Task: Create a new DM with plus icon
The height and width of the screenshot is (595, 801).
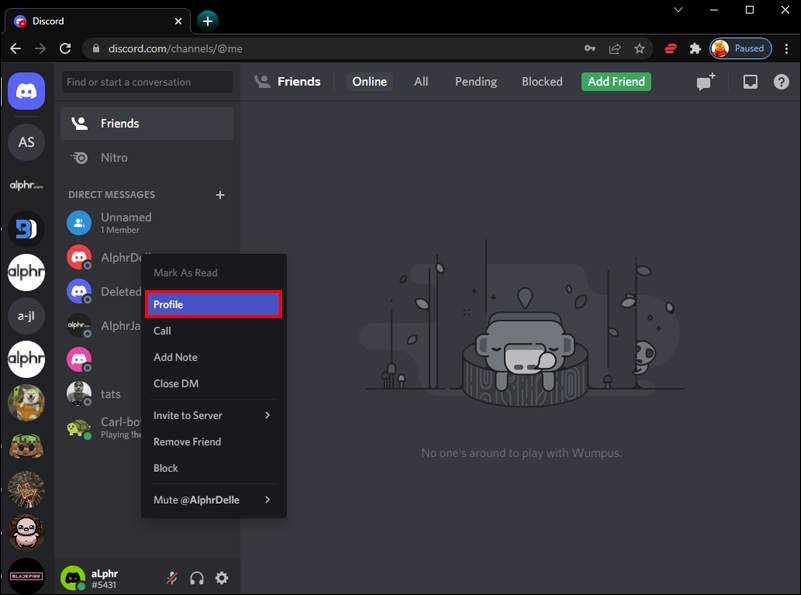Action: click(220, 195)
